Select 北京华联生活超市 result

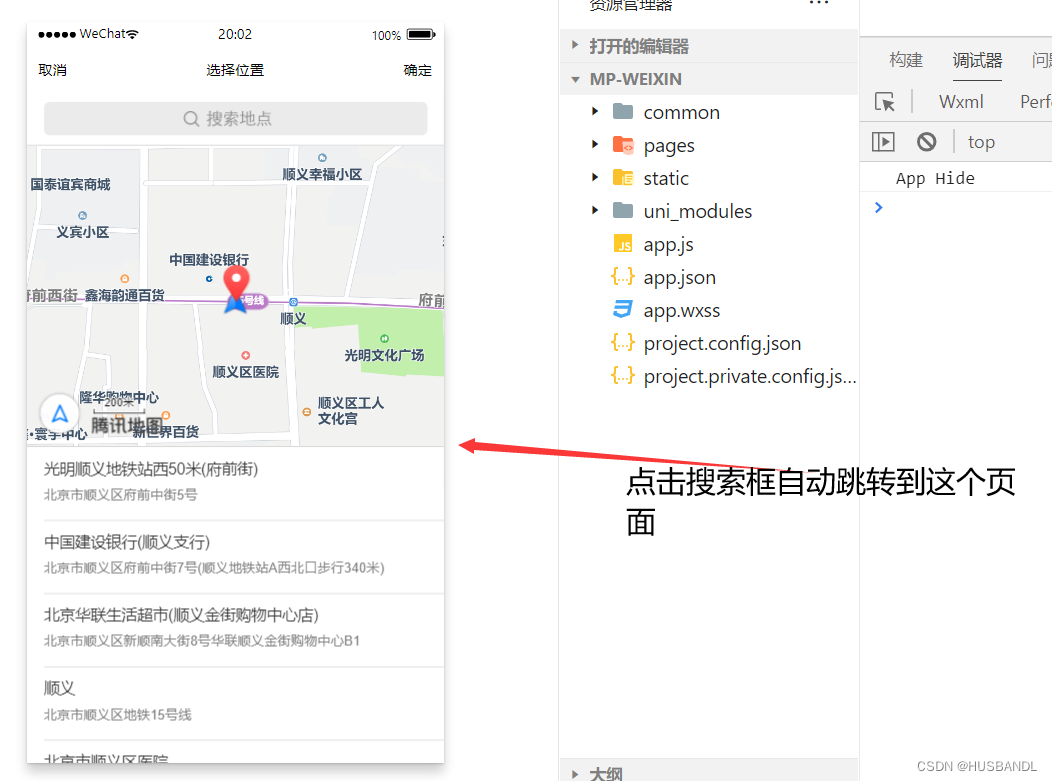click(235, 628)
